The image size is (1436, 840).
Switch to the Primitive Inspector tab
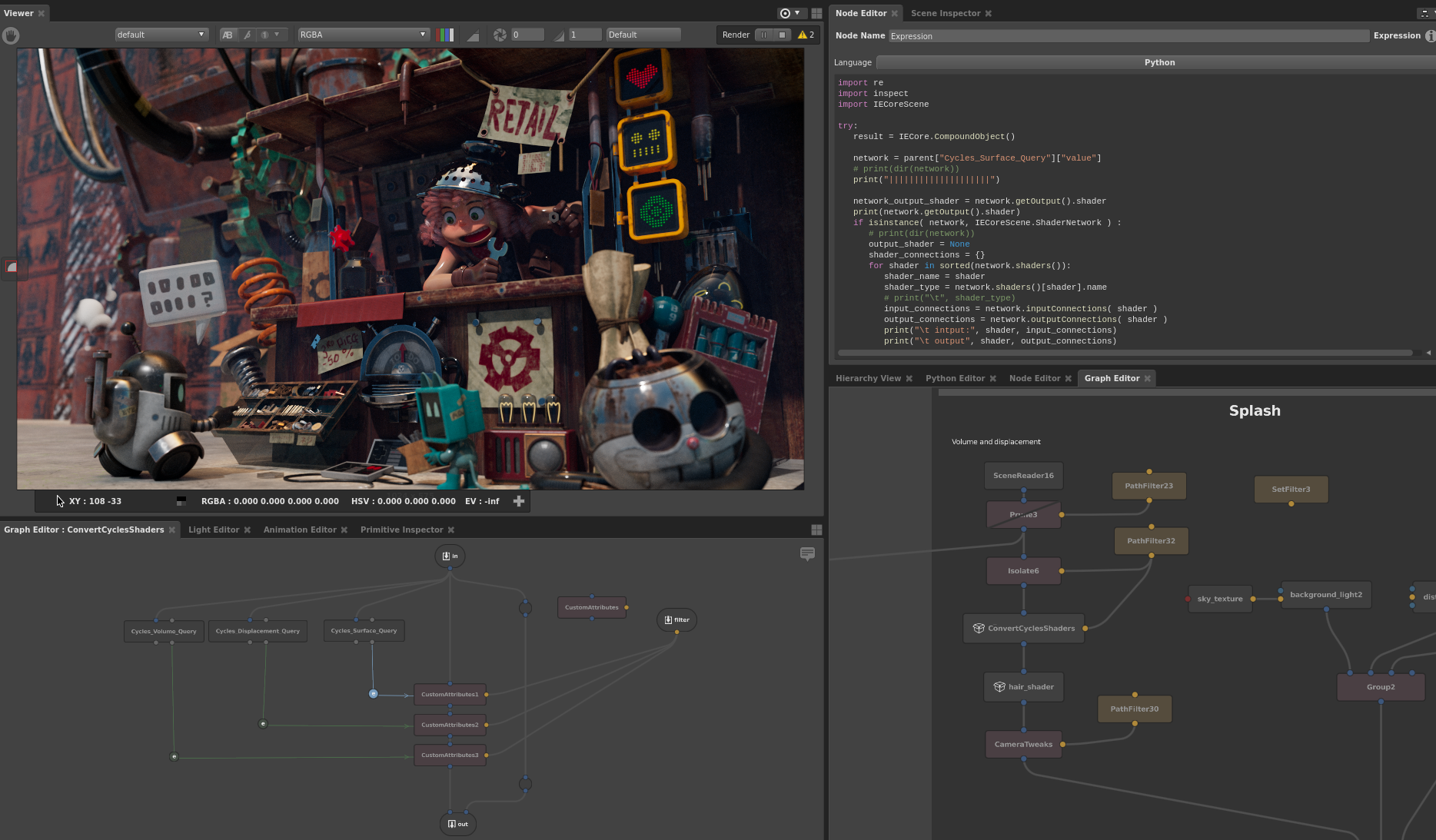pyautogui.click(x=401, y=530)
